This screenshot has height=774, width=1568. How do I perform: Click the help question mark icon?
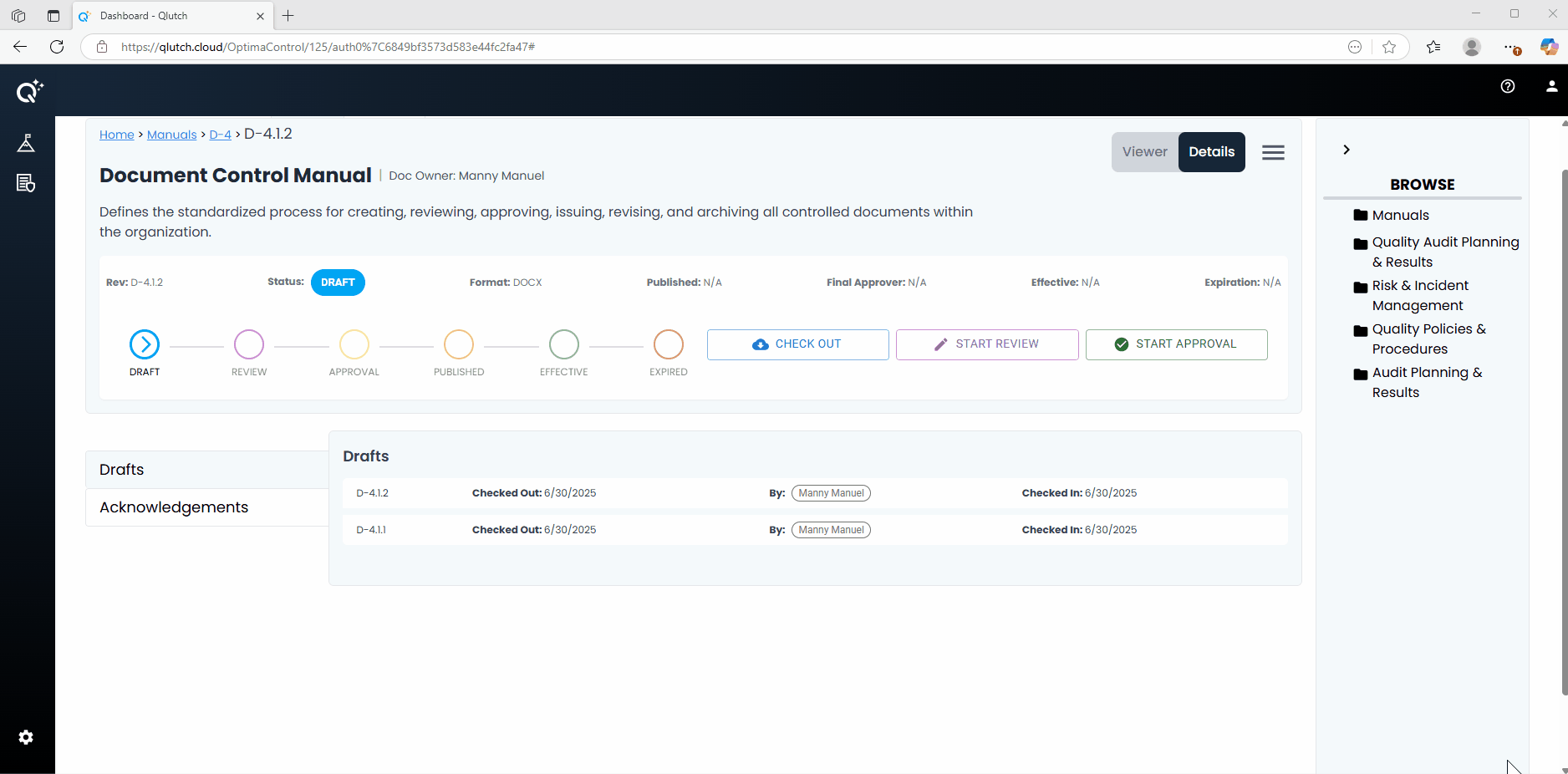(x=1508, y=86)
